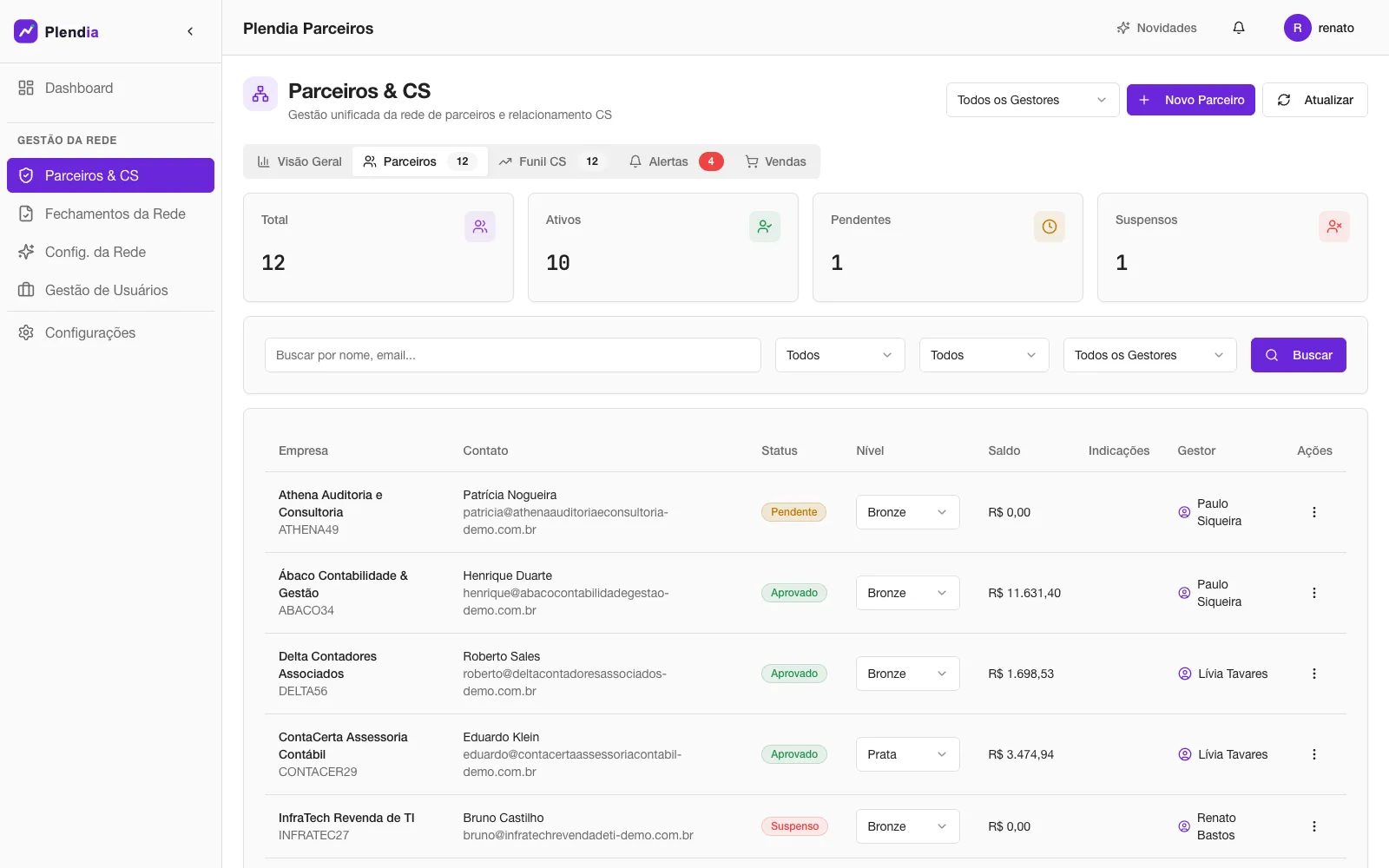This screenshot has height=868, width=1389.
Task: Open Bronze level dropdown for Delta Contadores
Action: click(907, 674)
